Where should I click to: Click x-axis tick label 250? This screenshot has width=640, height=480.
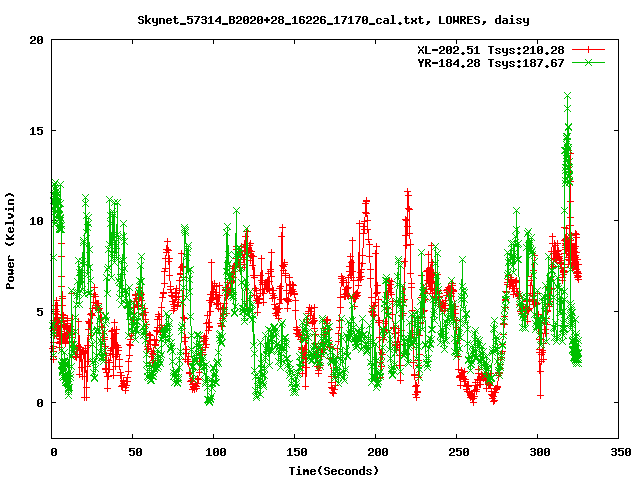[458, 452]
